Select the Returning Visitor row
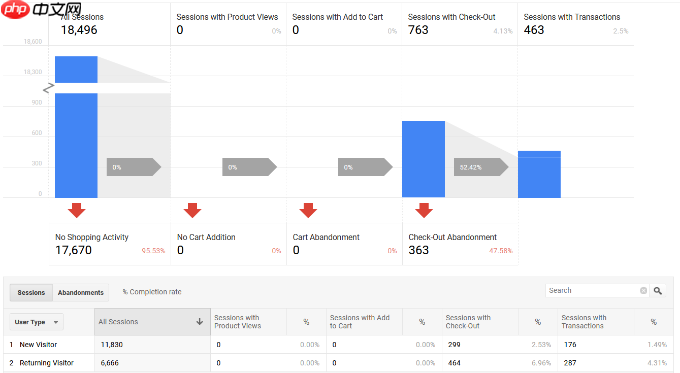 point(338,363)
